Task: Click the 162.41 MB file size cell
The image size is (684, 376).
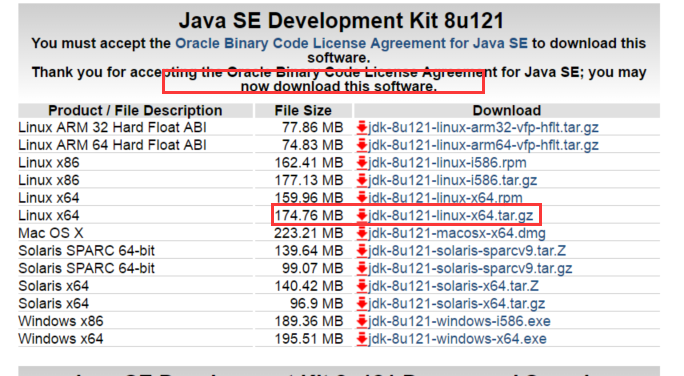Action: click(308, 163)
